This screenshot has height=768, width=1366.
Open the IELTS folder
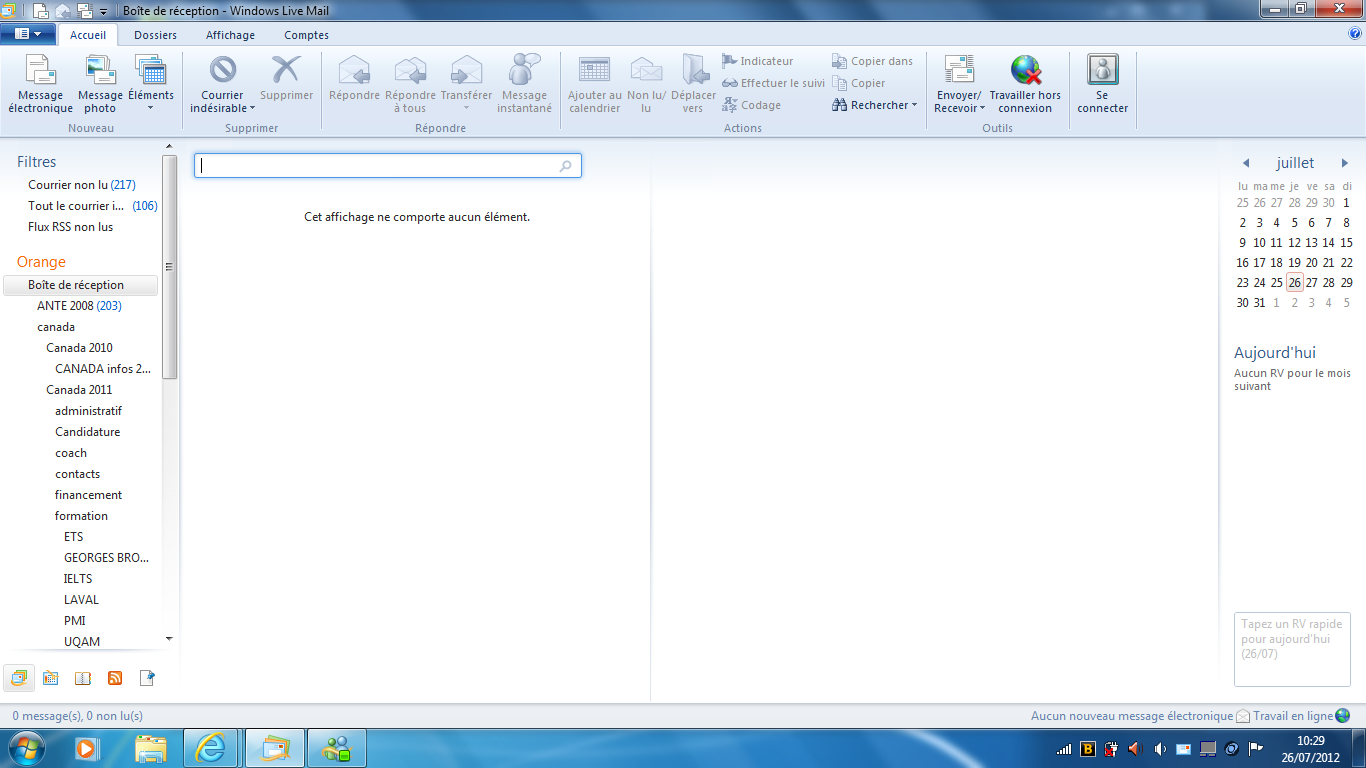tap(78, 579)
